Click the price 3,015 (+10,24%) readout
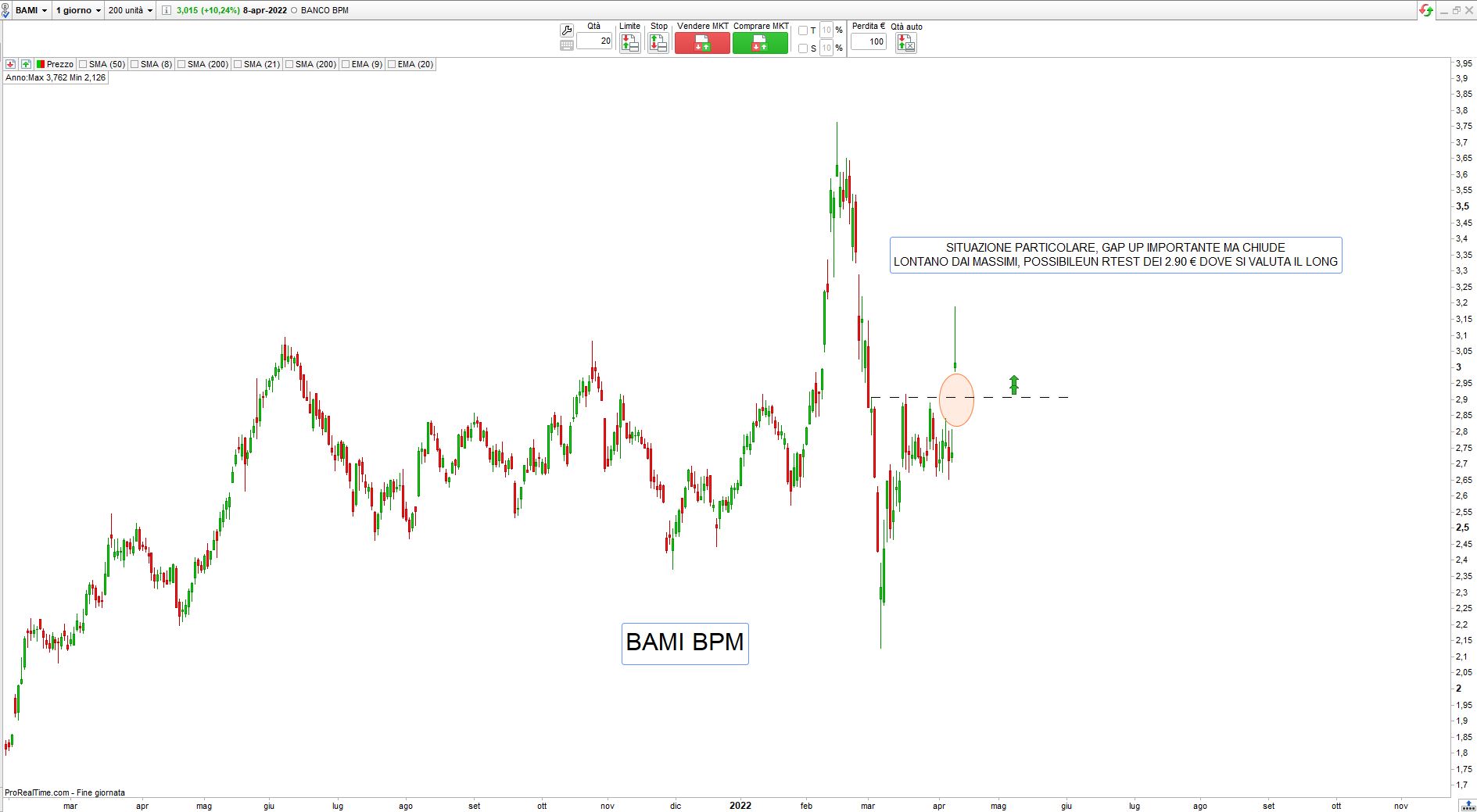The width and height of the screenshot is (1477, 812). 208,10
